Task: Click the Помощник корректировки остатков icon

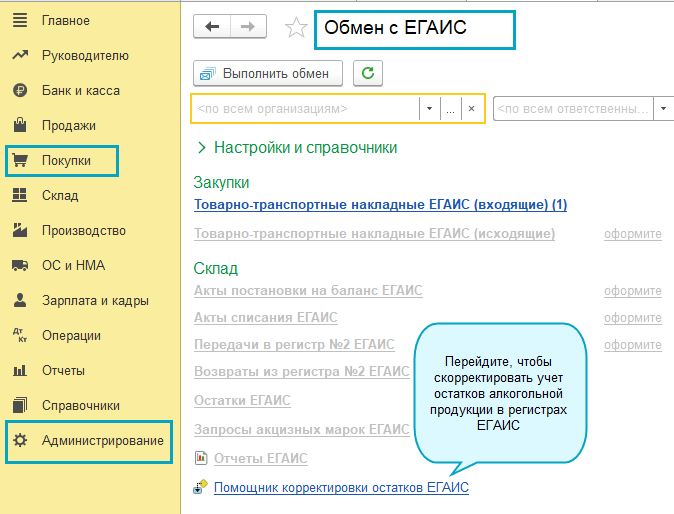Action: pyautogui.click(x=200, y=487)
